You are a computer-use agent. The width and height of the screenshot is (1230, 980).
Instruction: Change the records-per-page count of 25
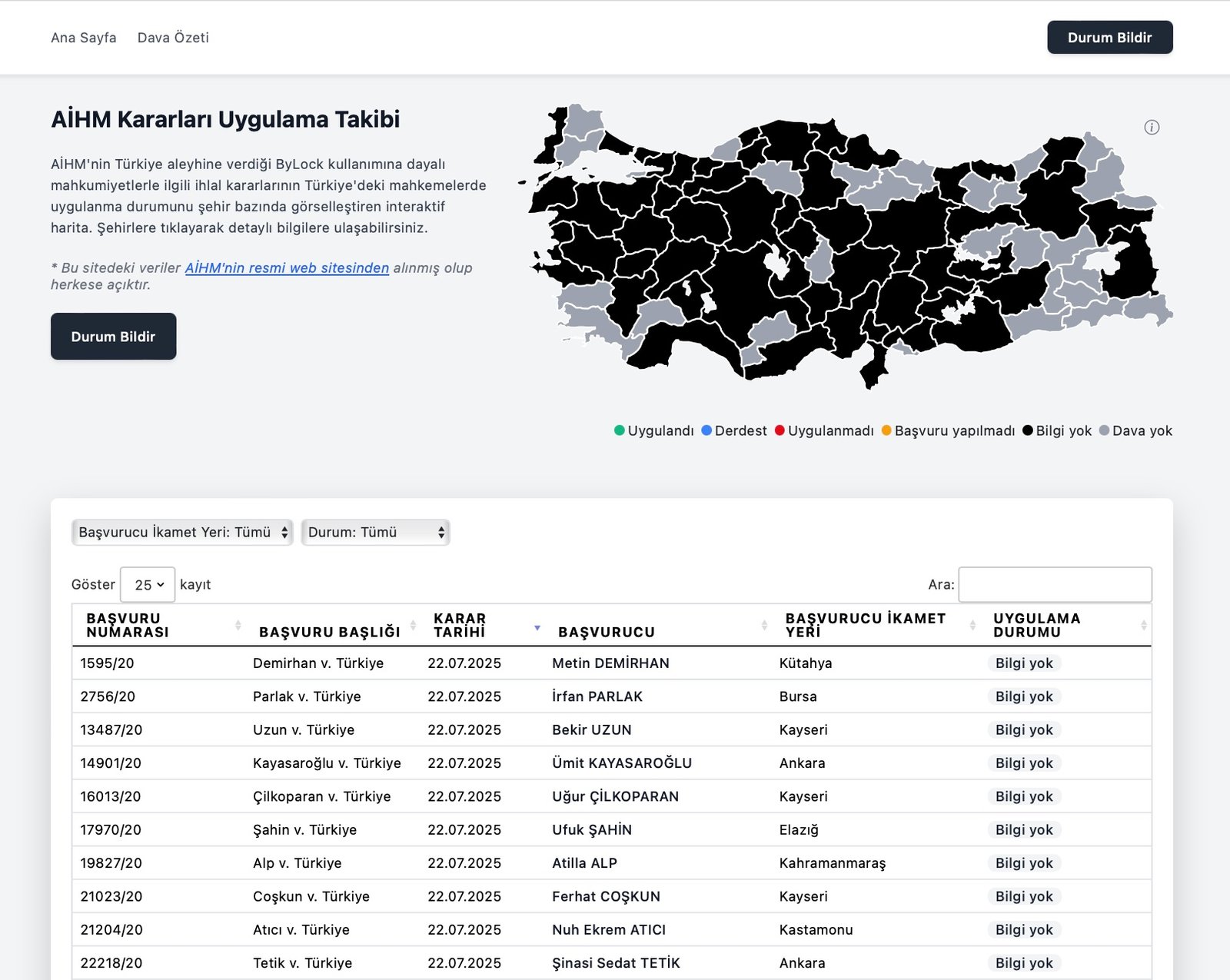[148, 585]
